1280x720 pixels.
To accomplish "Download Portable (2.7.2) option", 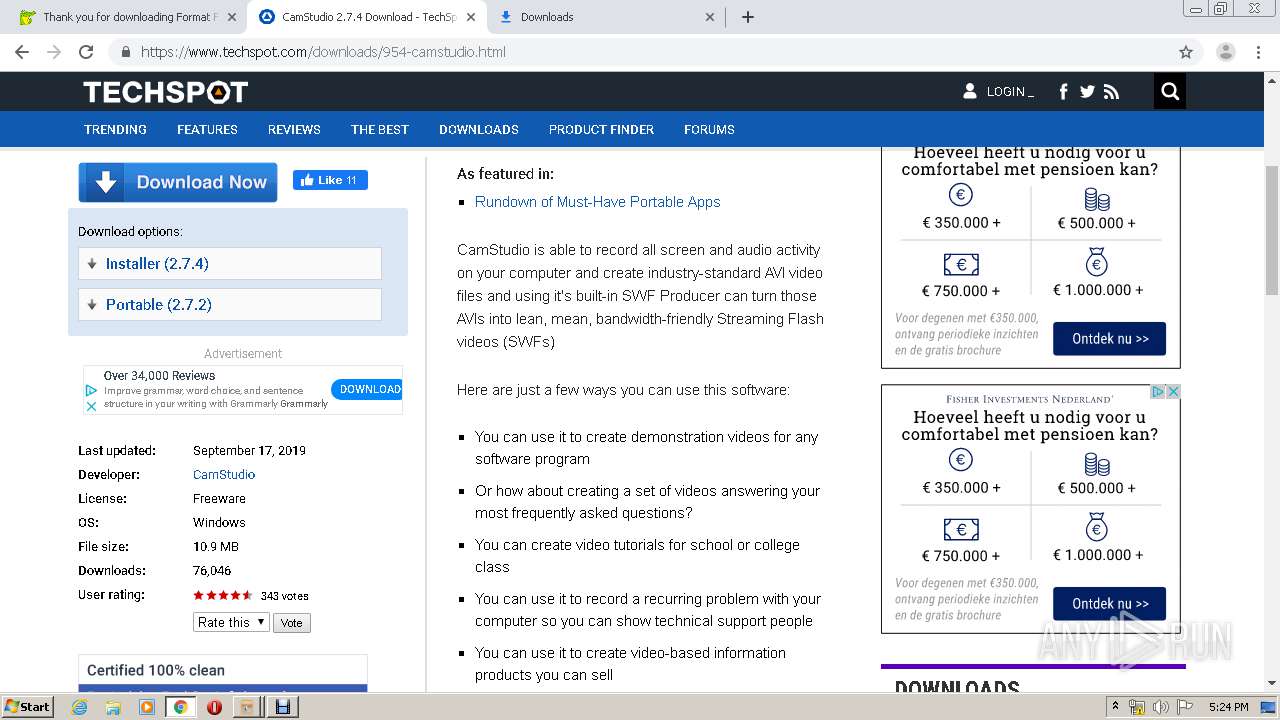I will 230,305.
